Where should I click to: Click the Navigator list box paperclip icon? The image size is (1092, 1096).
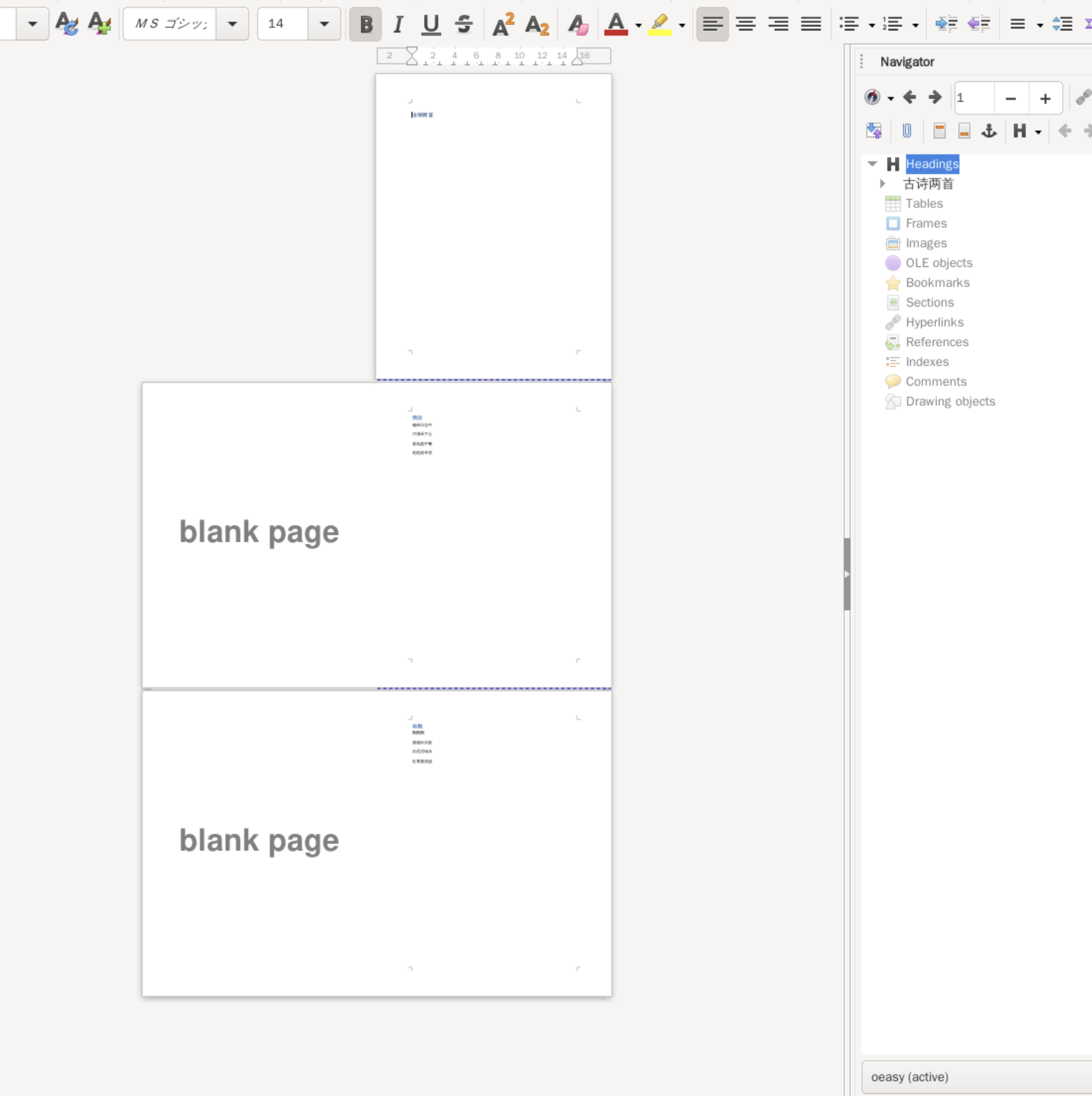pyautogui.click(x=907, y=131)
